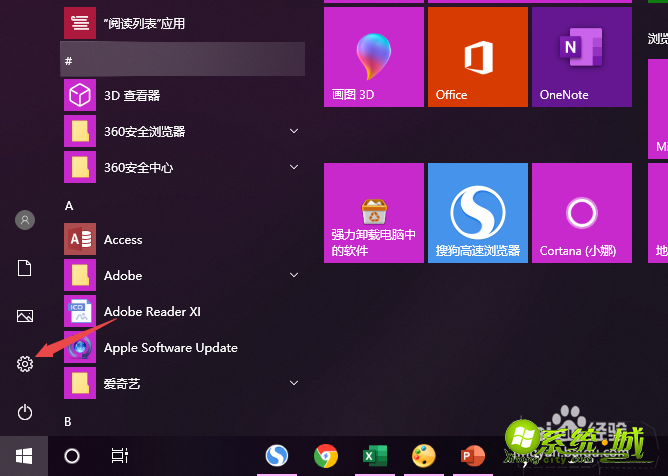Click the Windows Start button
The width and height of the screenshot is (668, 476).
click(24, 456)
